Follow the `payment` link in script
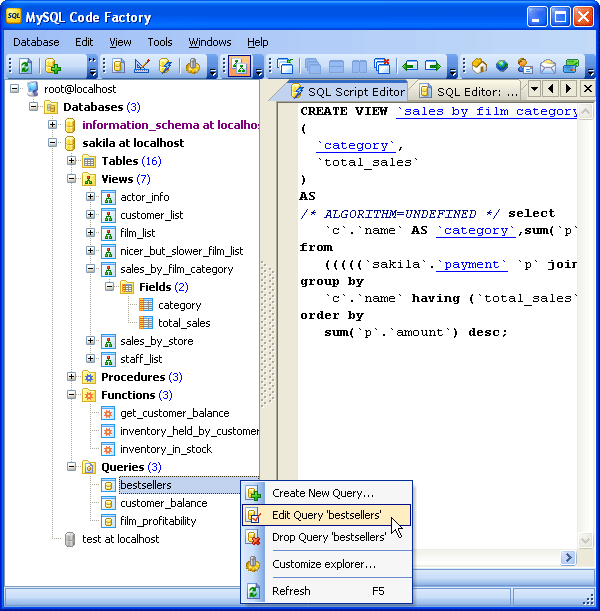 pyautogui.click(x=471, y=265)
